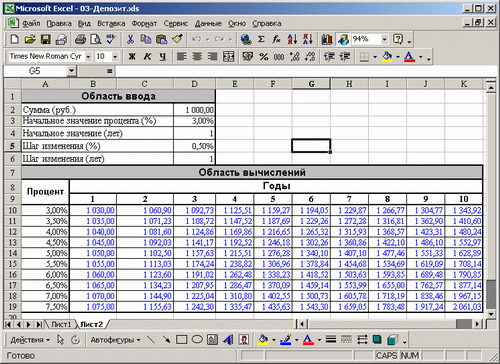This screenshot has height=364, width=500.
Task: Open the Chart Wizard icon
Action: point(327,39)
